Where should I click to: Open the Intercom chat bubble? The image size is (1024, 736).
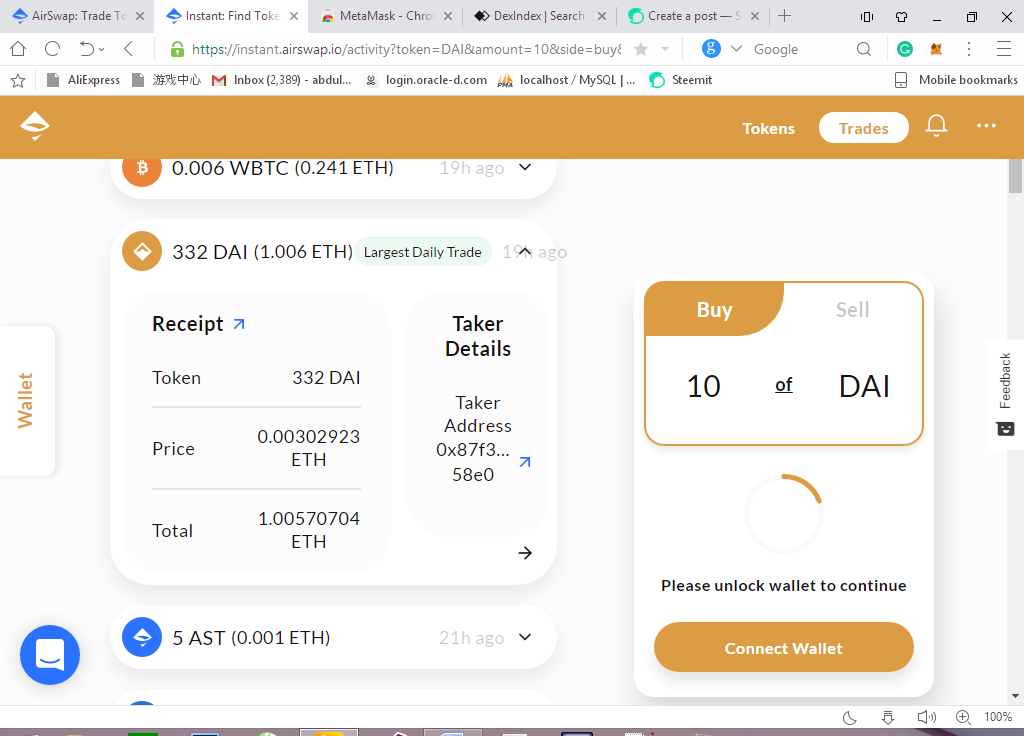tap(50, 655)
